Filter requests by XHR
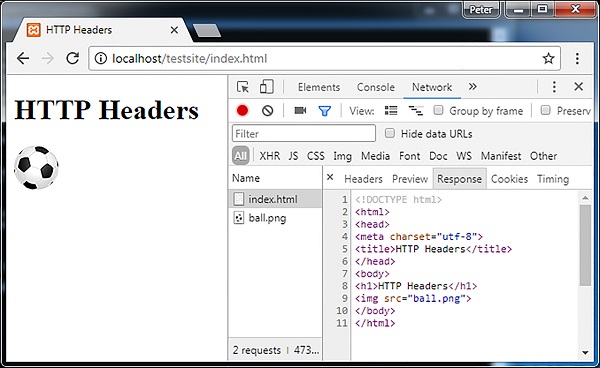Screen dimensions: 600x368 pos(270,156)
